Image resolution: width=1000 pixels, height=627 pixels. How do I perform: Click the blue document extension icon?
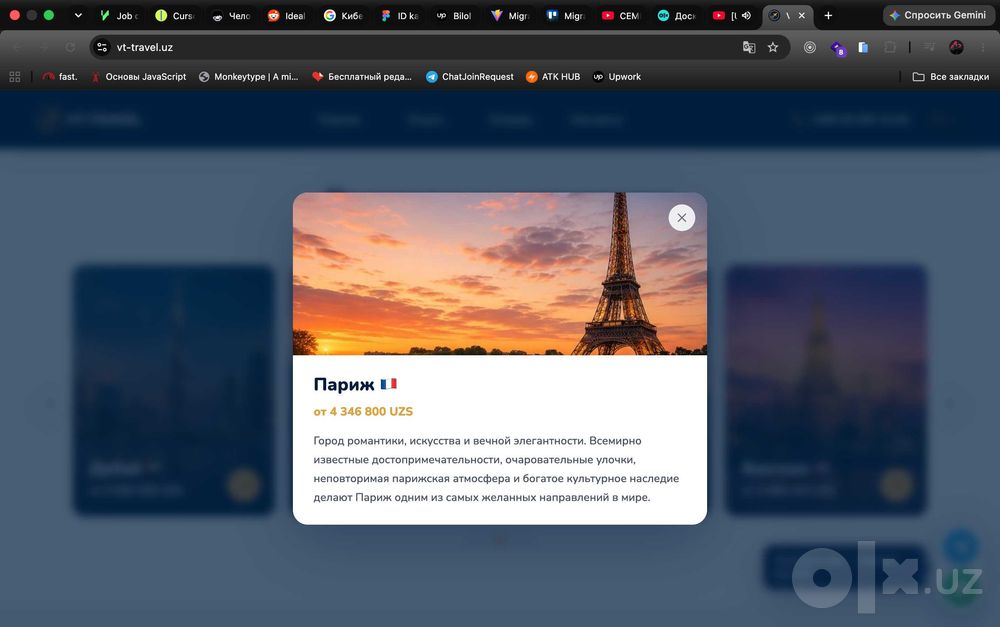click(863, 47)
